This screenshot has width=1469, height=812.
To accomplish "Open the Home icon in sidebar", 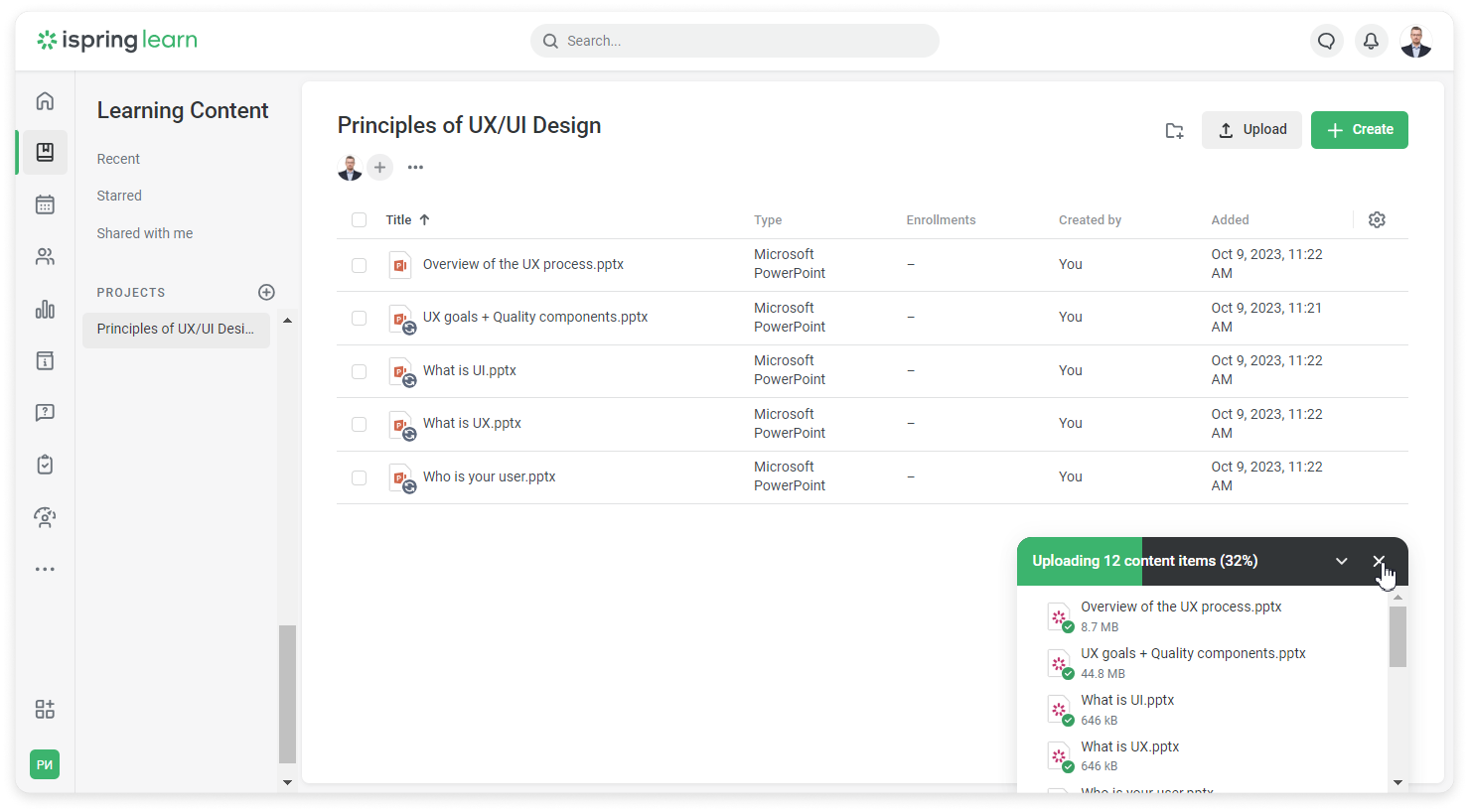I will coord(45,101).
